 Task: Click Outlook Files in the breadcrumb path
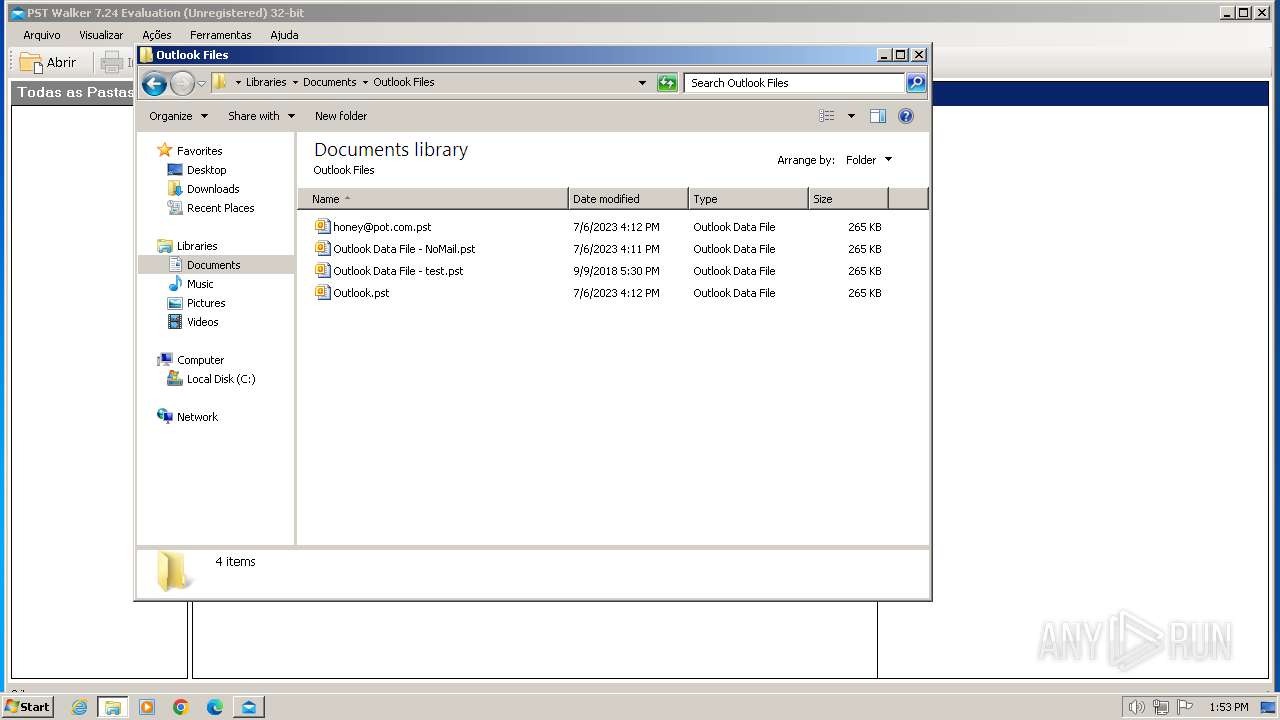[404, 82]
